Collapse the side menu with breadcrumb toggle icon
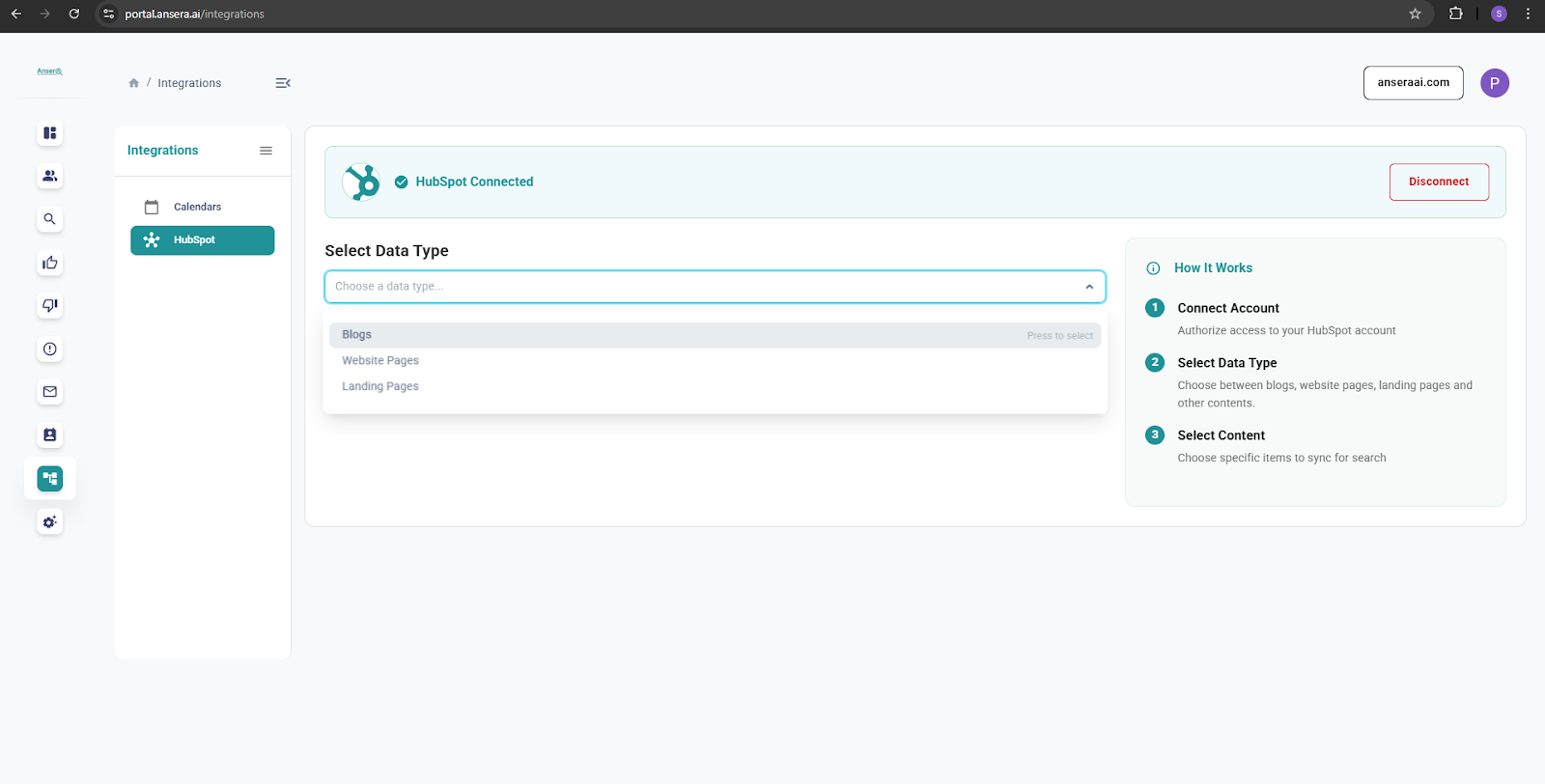This screenshot has width=1545, height=784. pos(283,83)
